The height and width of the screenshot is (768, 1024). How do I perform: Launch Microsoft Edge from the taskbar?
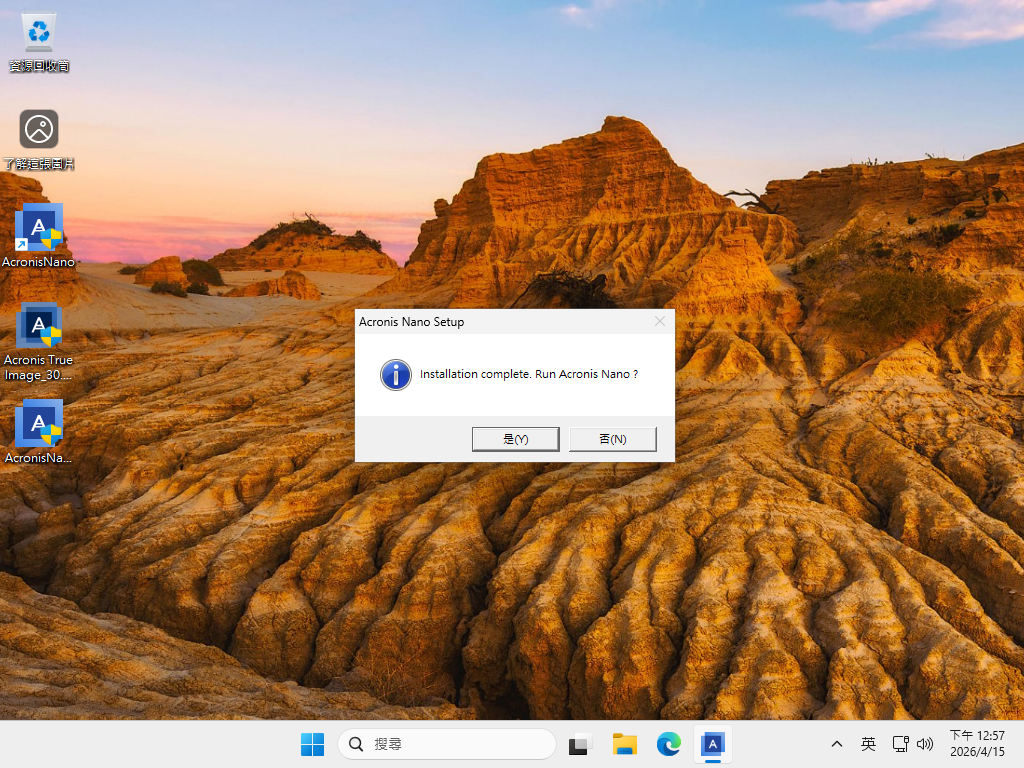(668, 744)
